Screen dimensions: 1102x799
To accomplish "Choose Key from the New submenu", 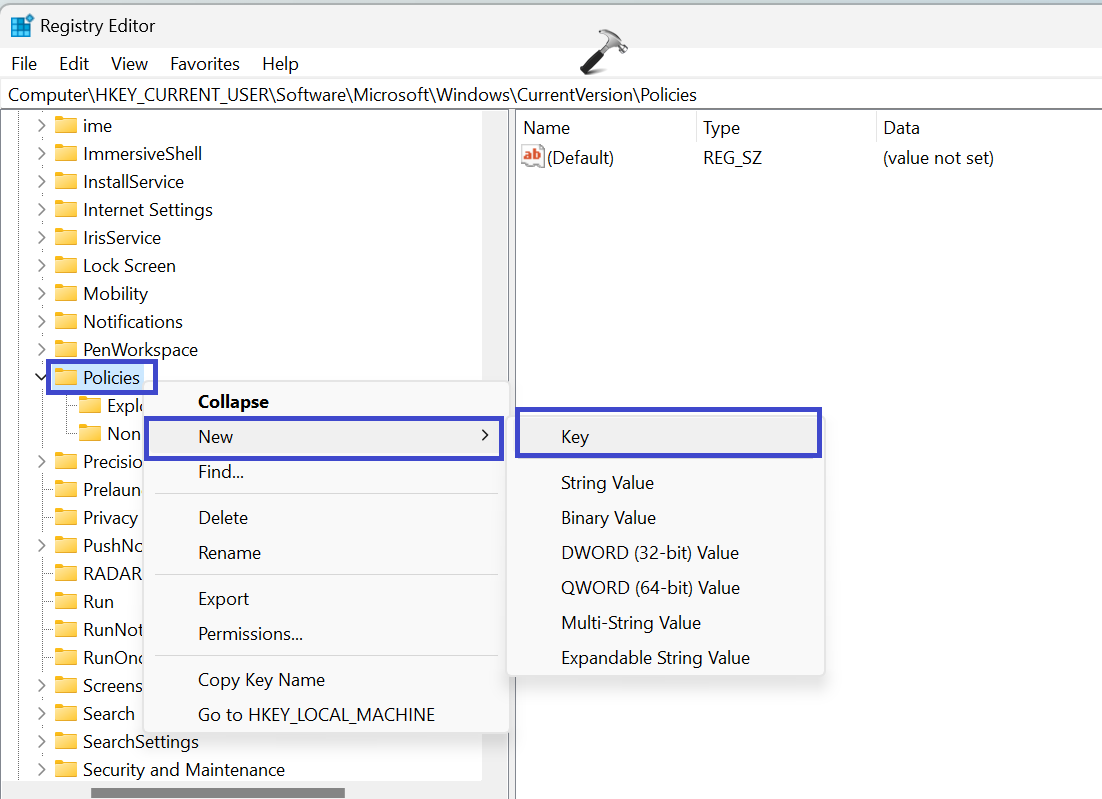I will tap(575, 437).
